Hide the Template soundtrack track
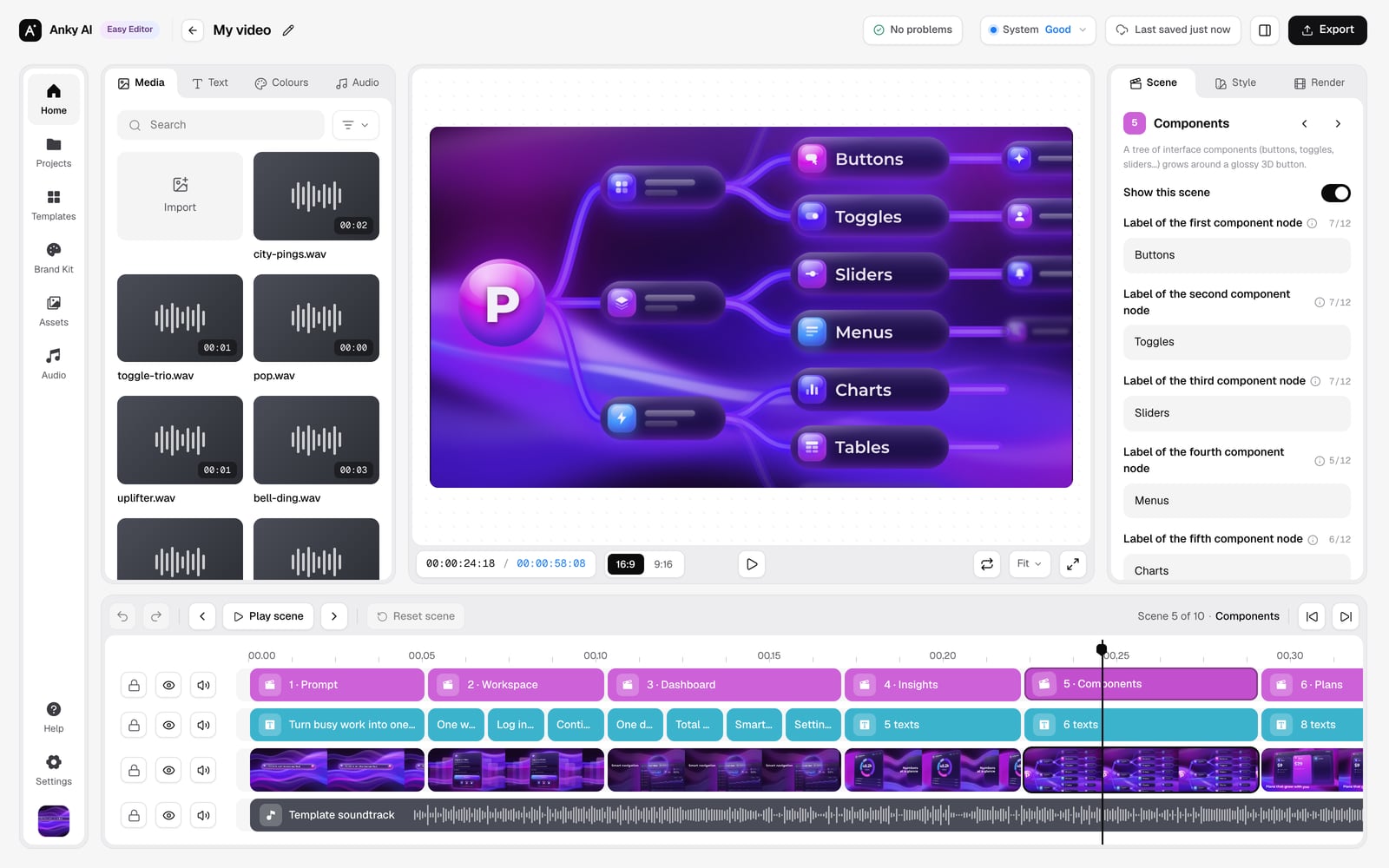This screenshot has height=868, width=1389. click(x=168, y=815)
